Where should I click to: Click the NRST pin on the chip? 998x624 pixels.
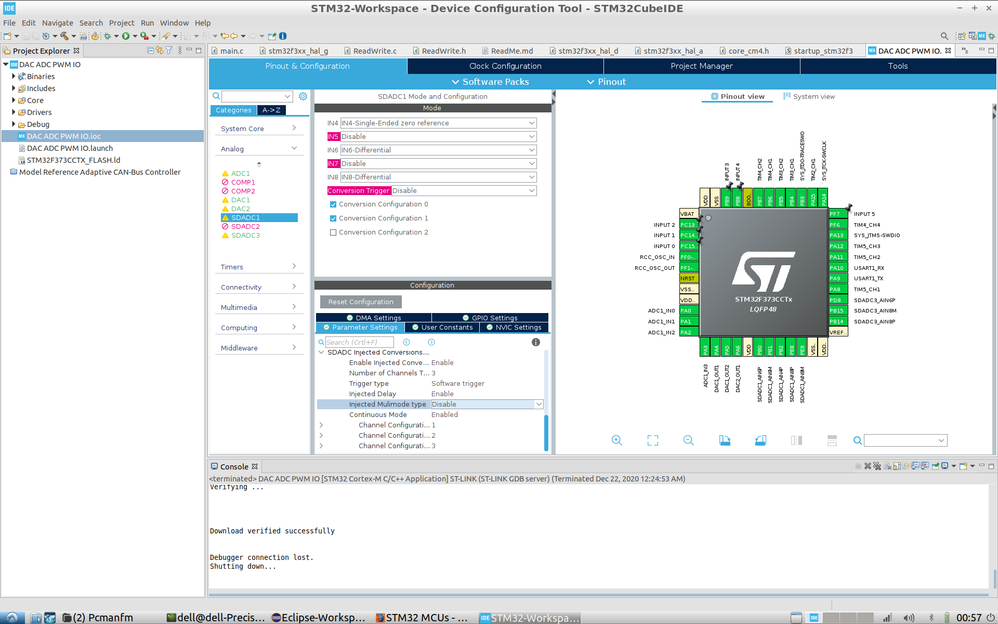[688, 278]
